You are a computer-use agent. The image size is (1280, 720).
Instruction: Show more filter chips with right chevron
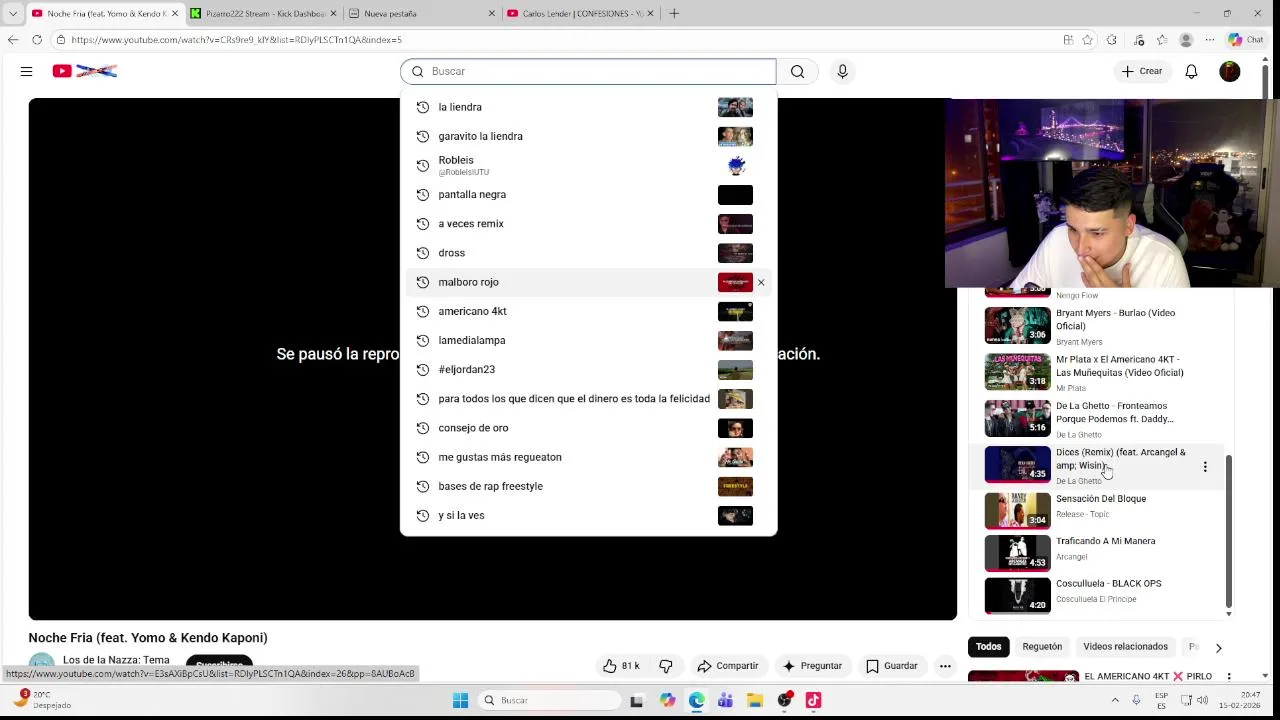(1218, 647)
